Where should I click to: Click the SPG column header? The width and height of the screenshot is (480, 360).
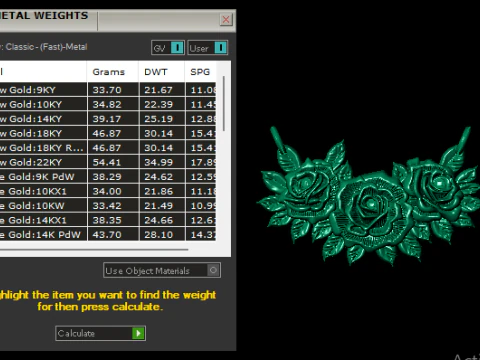(200, 72)
